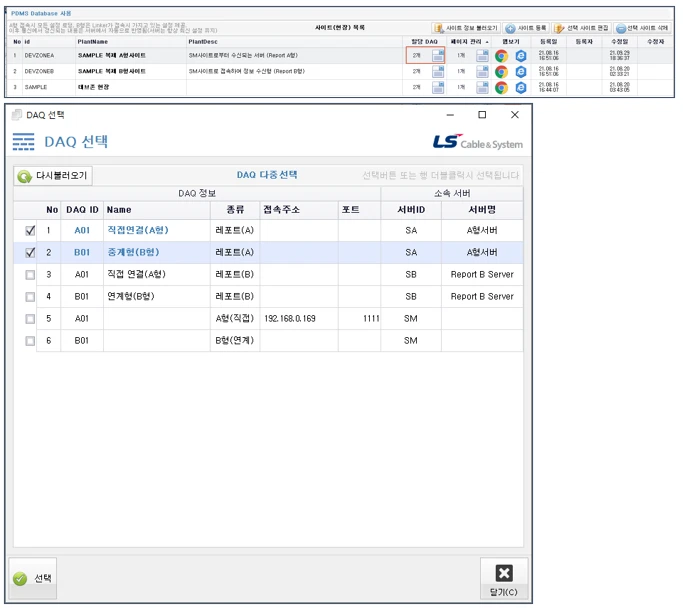Select SAMPLE 복제 B형사이트 plant name
Screen dimensions: 683x613
(x=112, y=71)
